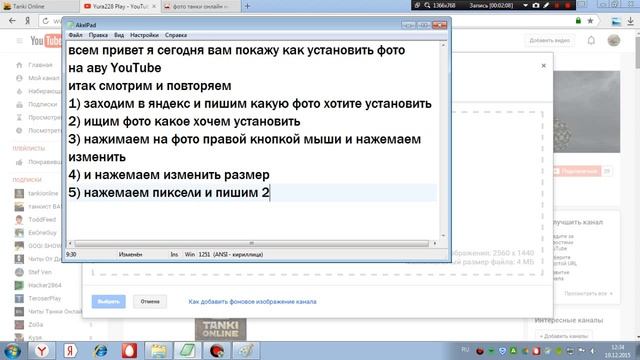Click AkelPad horizontal scrollbar right arrow
640x360 pixels.
coord(435,243)
